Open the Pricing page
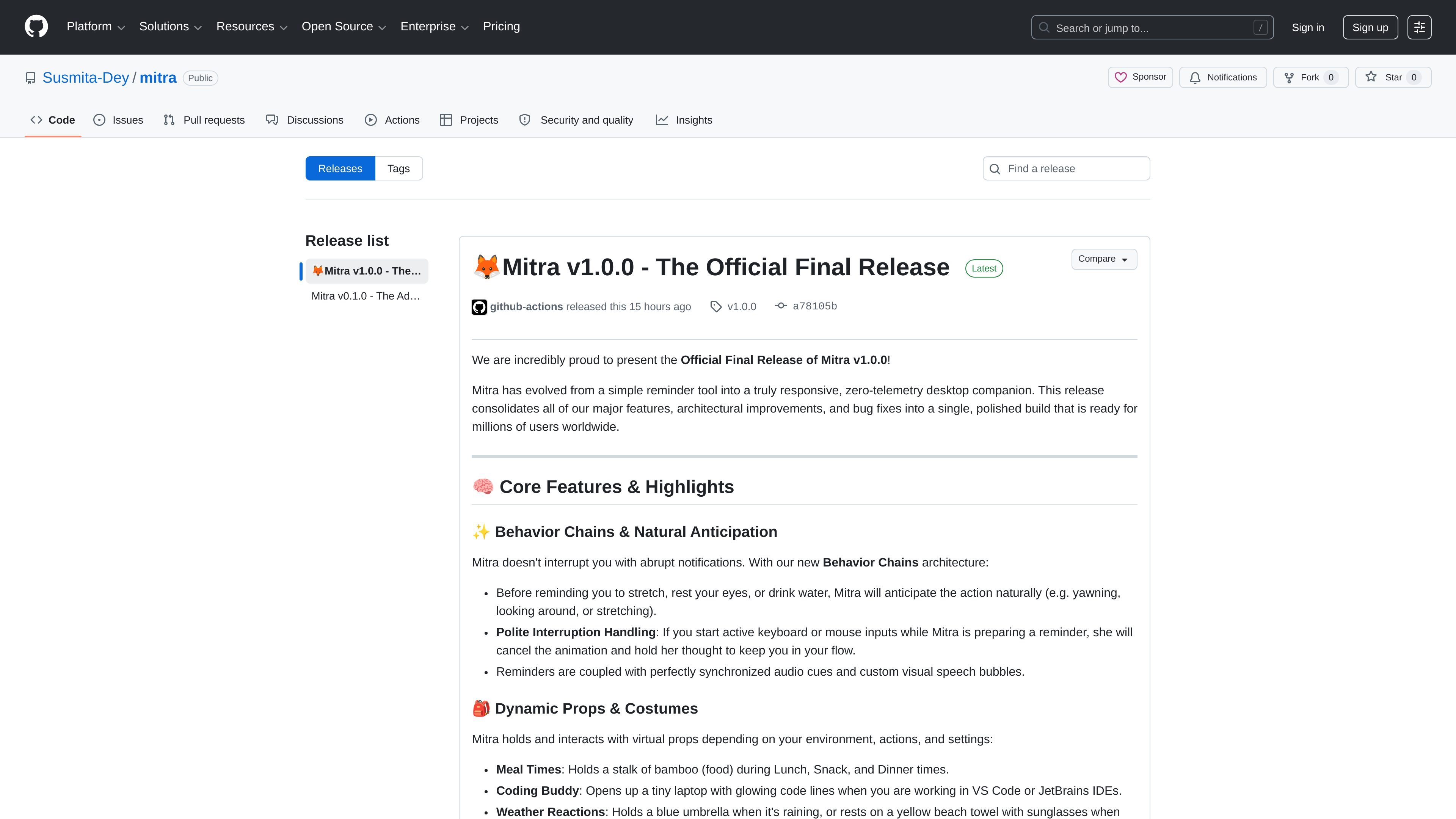Screen dimensions: 1456x819 click(x=501, y=27)
